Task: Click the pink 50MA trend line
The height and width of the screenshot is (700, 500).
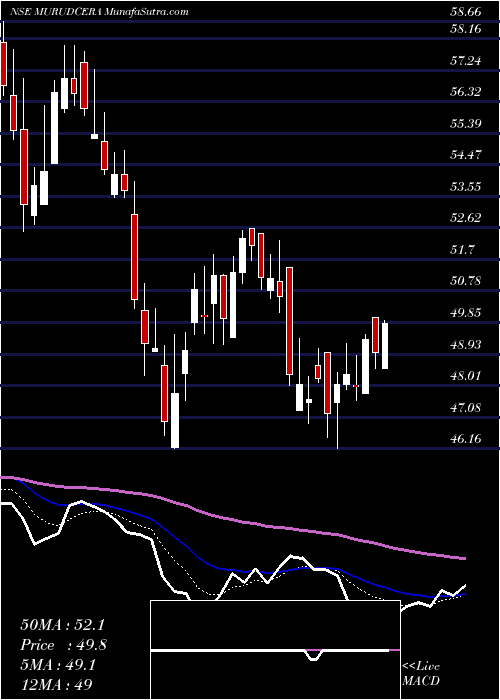Action: tap(233, 518)
